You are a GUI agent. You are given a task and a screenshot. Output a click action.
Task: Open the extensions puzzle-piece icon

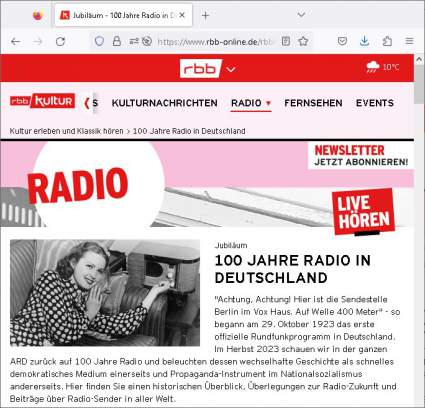click(x=387, y=41)
